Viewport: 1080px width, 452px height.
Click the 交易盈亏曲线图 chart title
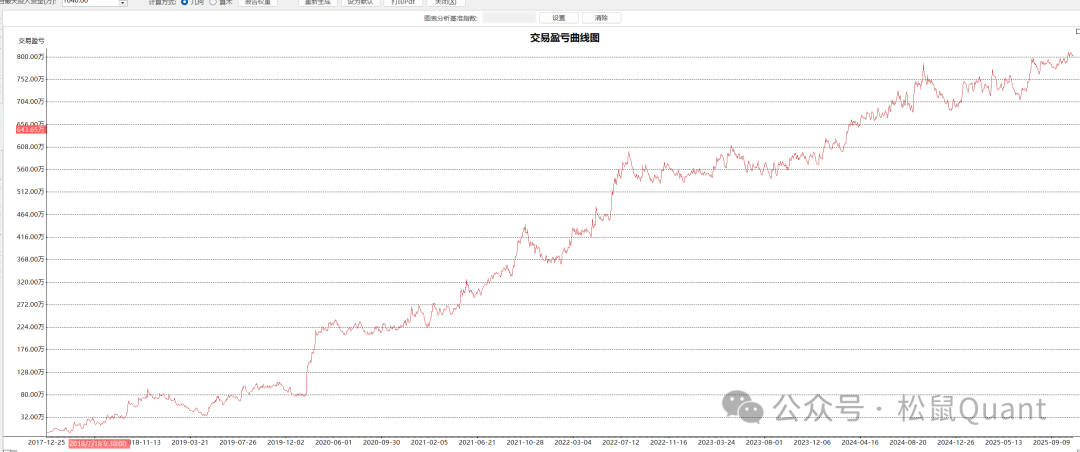[564, 38]
